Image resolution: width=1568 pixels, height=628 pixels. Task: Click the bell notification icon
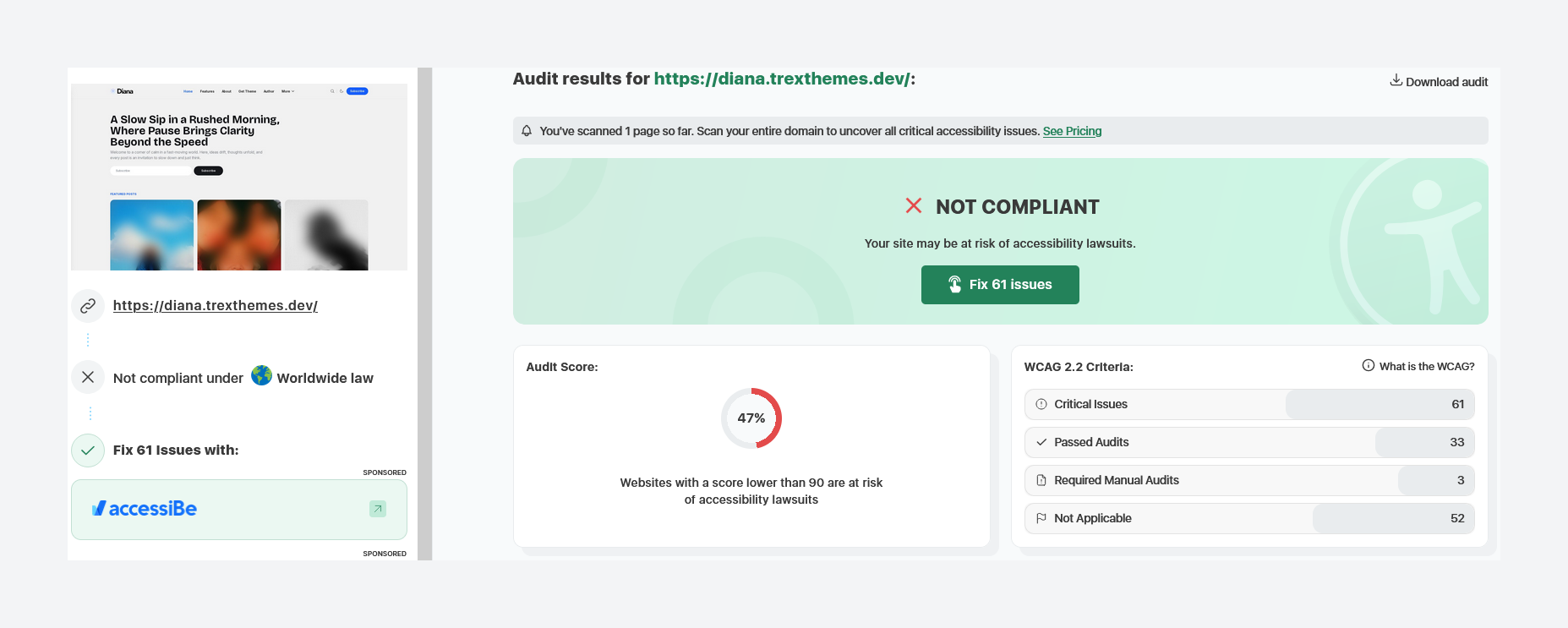tap(527, 131)
